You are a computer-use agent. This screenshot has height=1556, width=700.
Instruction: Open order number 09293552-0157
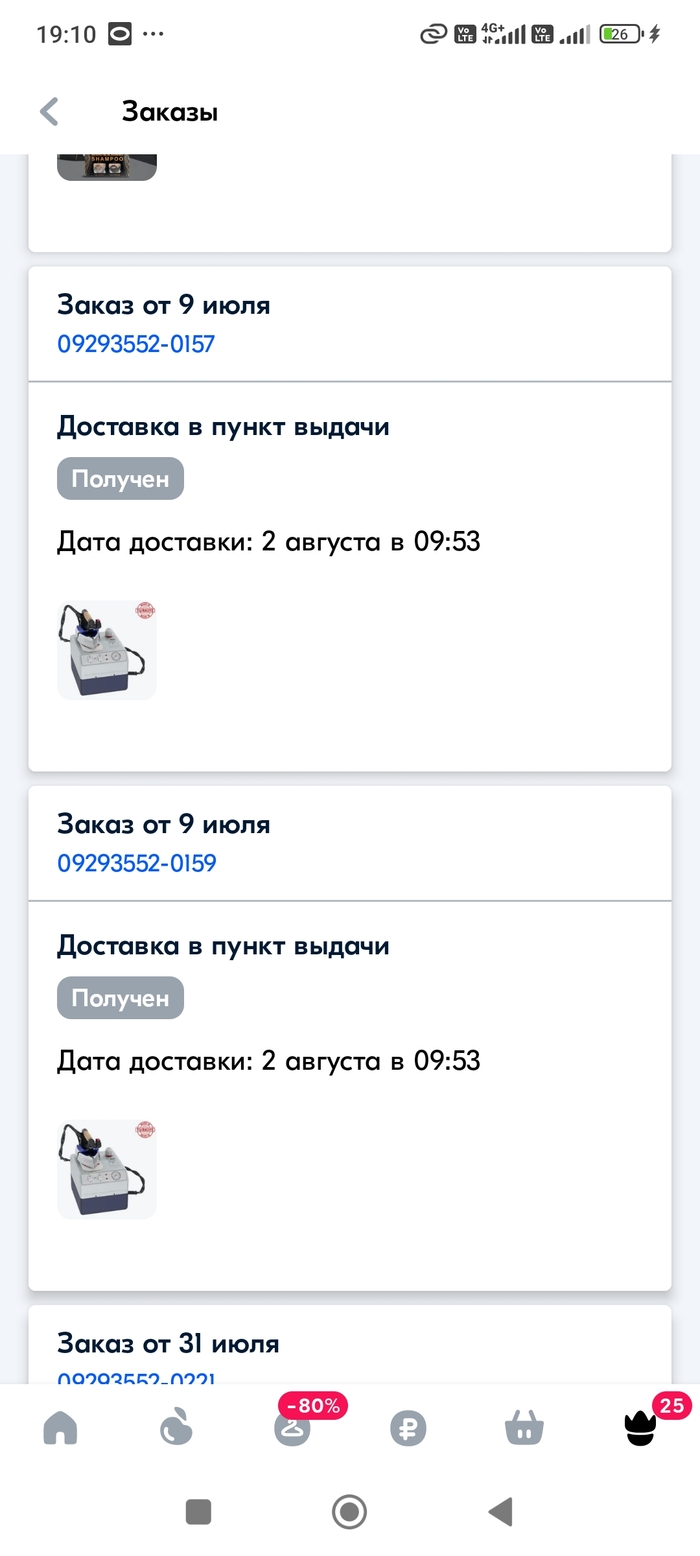(136, 344)
